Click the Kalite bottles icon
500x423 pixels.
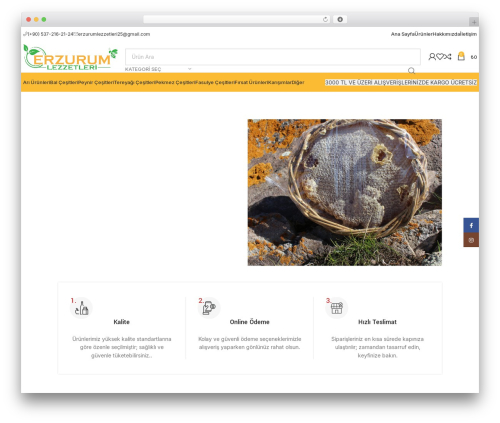point(81,308)
